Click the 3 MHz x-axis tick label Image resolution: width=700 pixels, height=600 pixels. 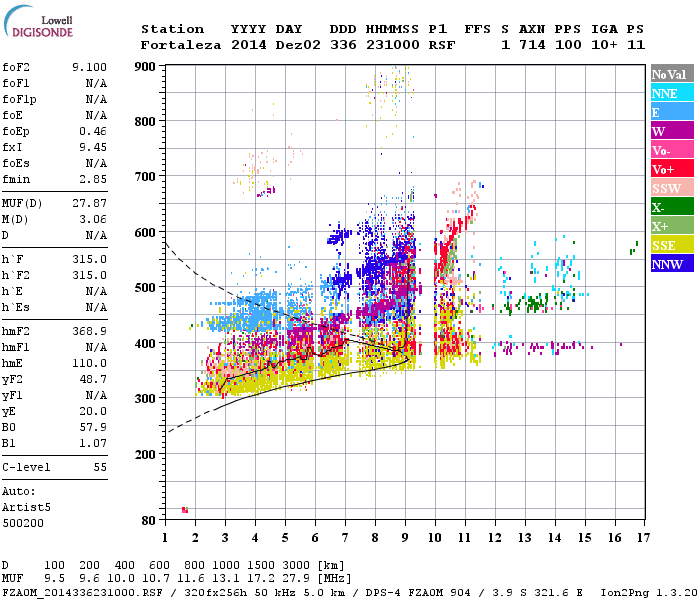225,538
